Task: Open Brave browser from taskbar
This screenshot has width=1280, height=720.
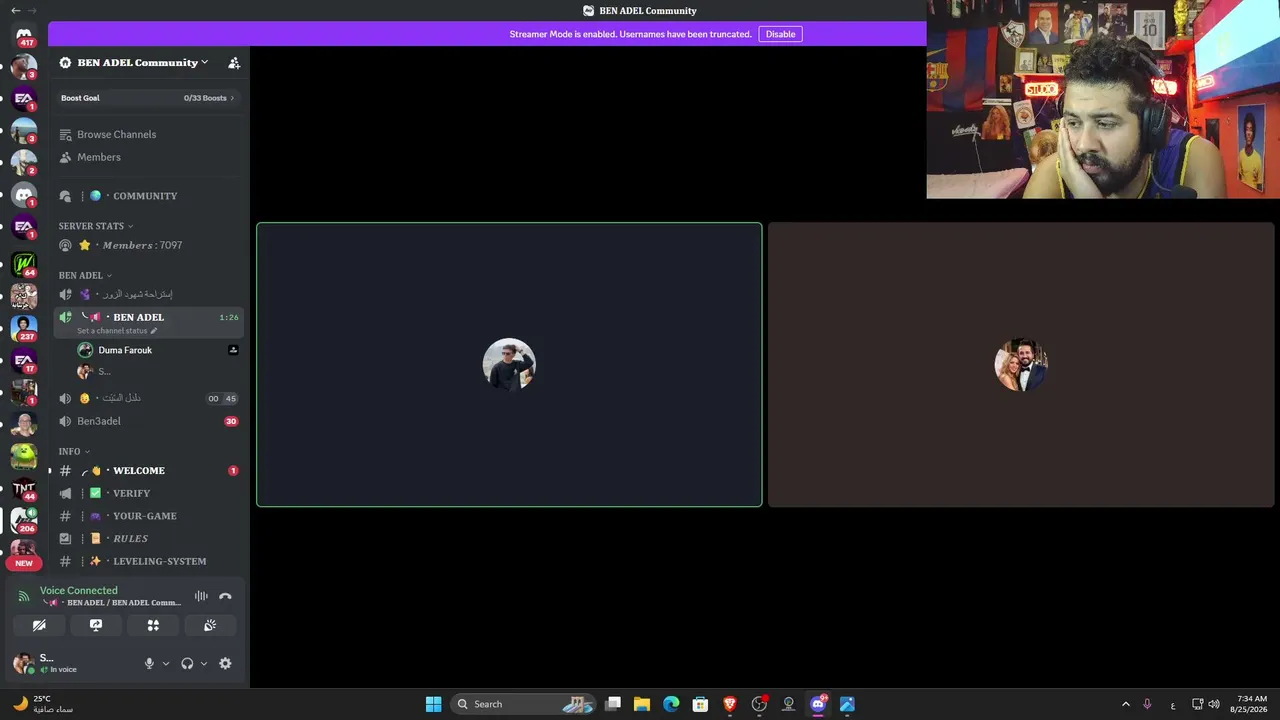Action: coord(730,704)
